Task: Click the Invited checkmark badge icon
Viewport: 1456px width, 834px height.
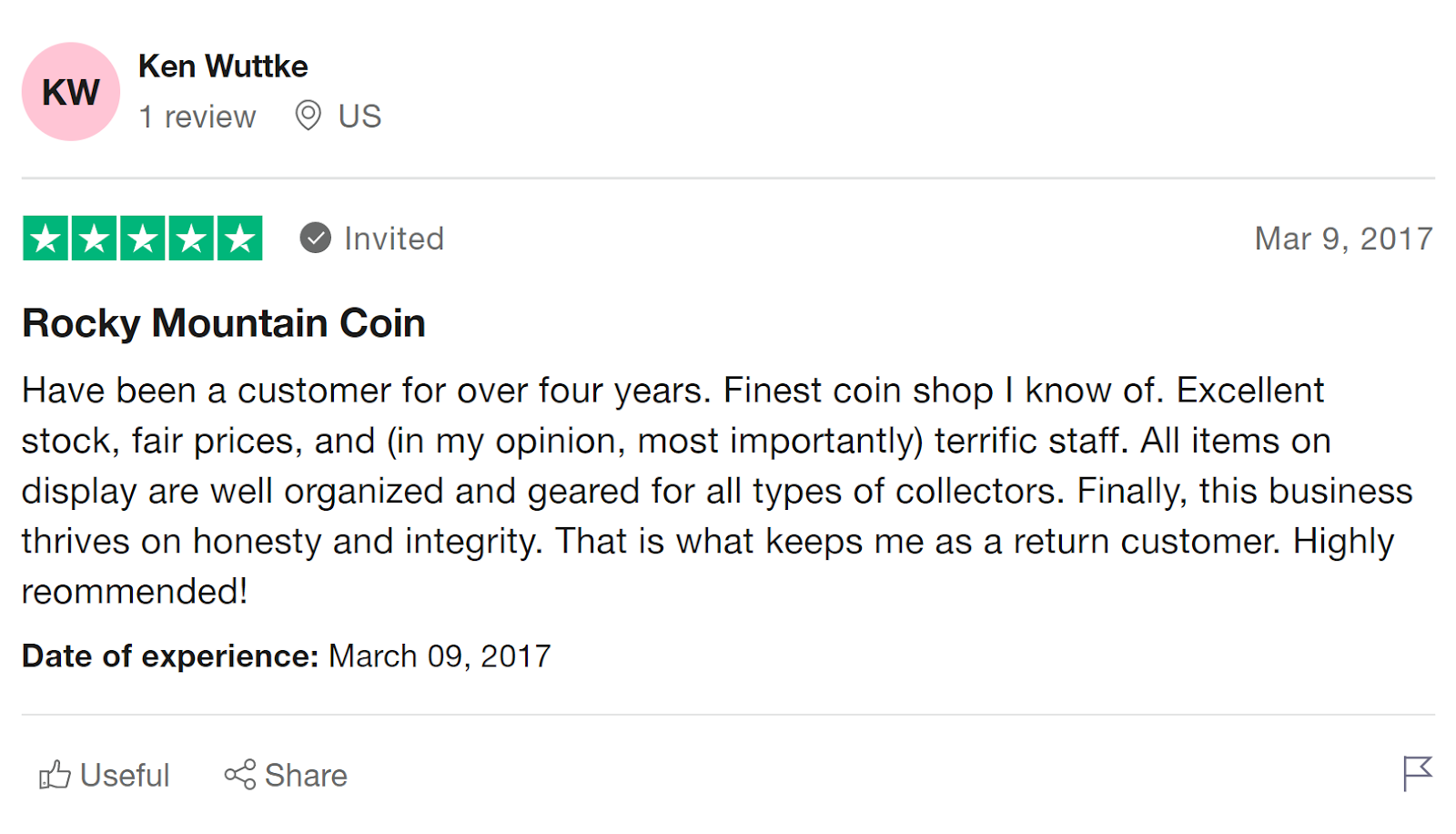Action: [316, 239]
